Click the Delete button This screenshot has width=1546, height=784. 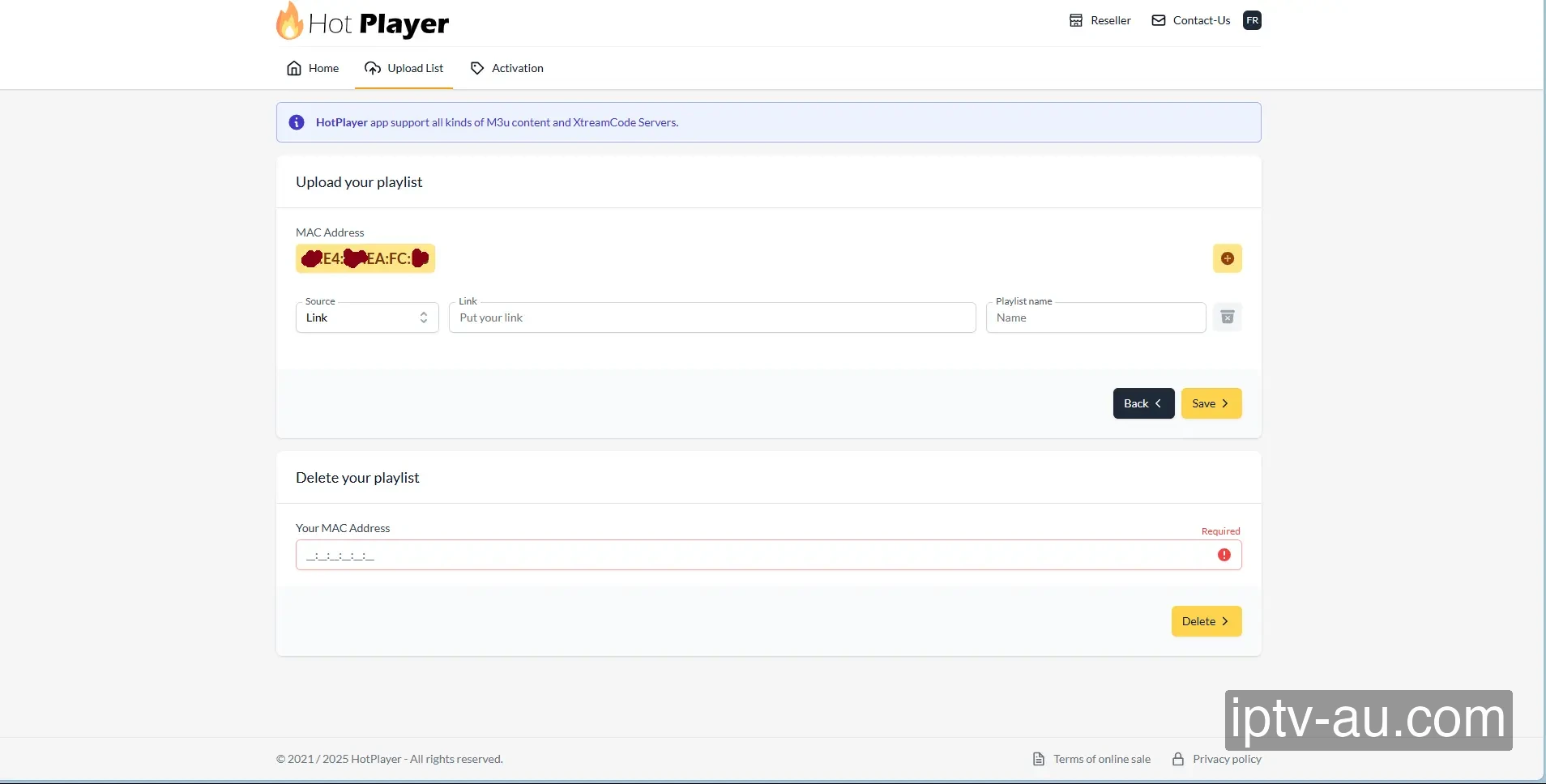[x=1206, y=621]
